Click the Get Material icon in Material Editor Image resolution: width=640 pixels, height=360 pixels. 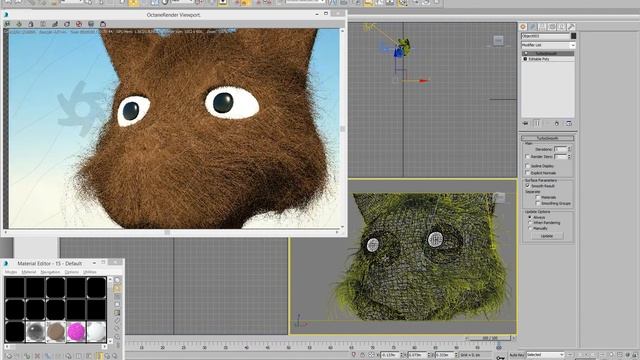(9, 356)
